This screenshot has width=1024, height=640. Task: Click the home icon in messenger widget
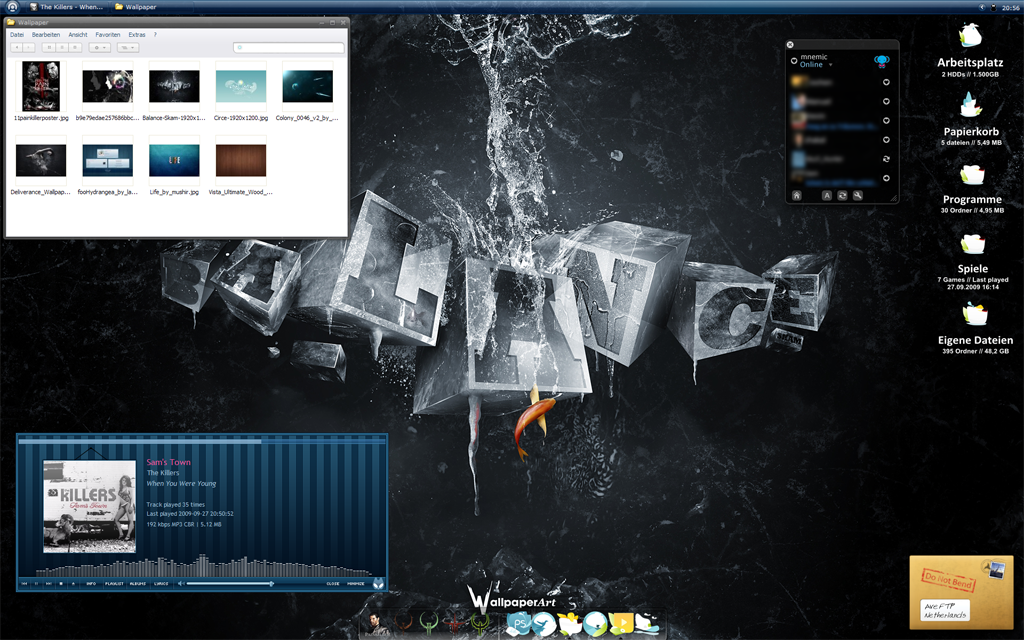tap(797, 195)
